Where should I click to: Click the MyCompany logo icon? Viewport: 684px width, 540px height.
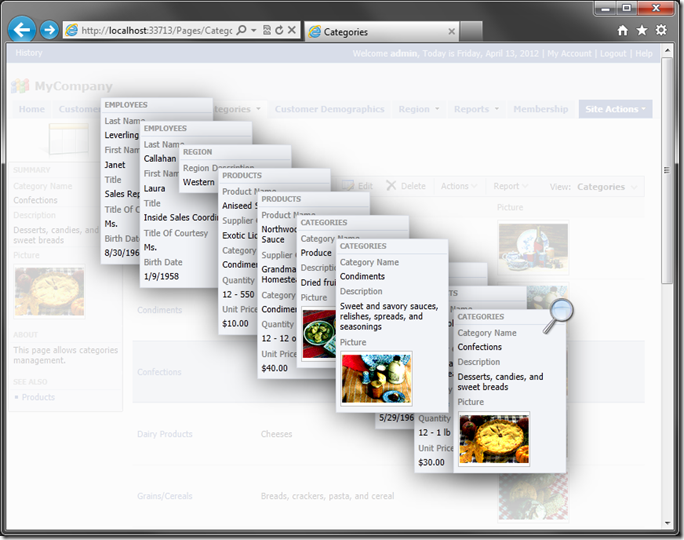click(x=20, y=86)
